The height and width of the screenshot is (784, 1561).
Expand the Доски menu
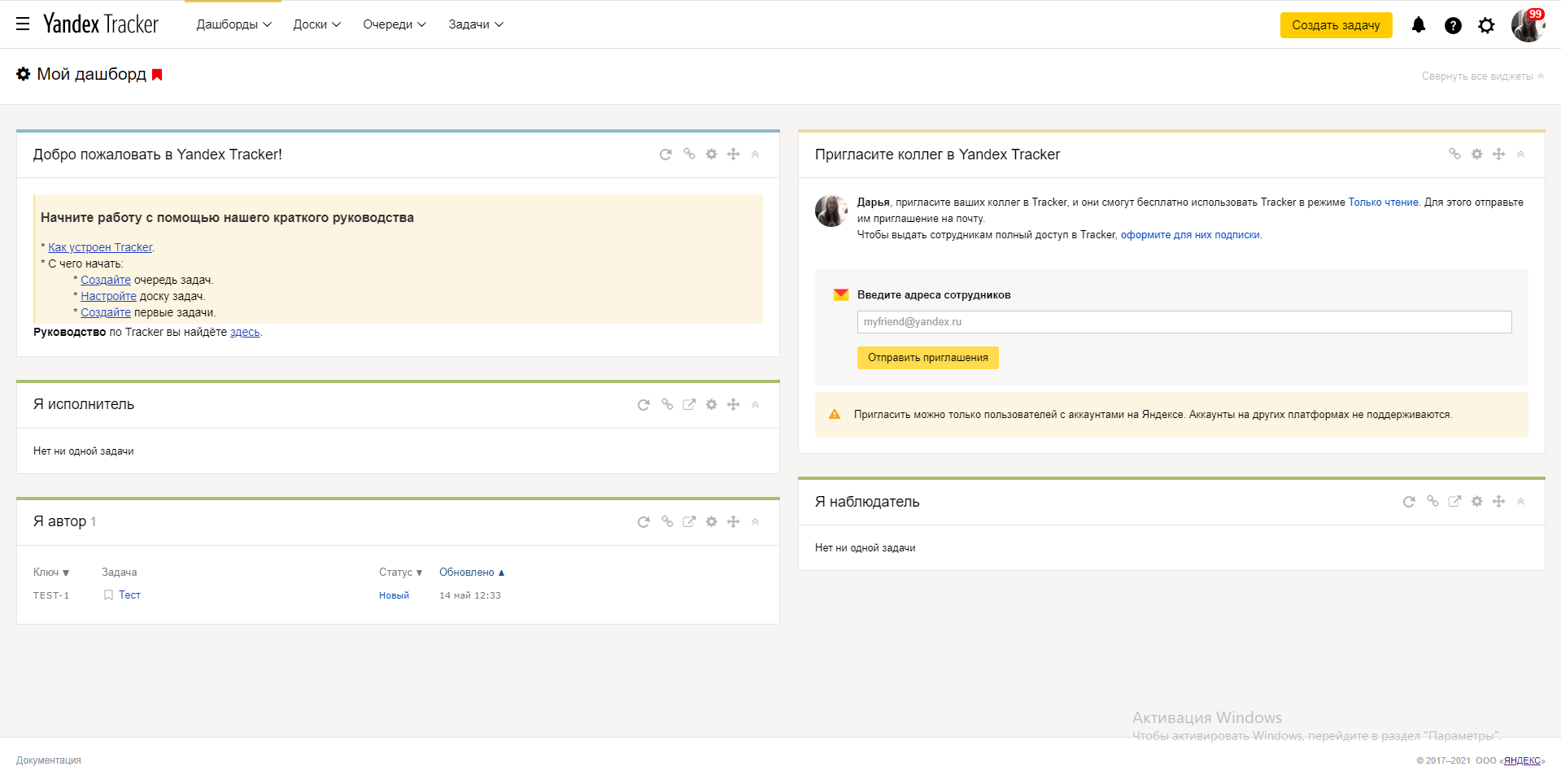point(316,24)
